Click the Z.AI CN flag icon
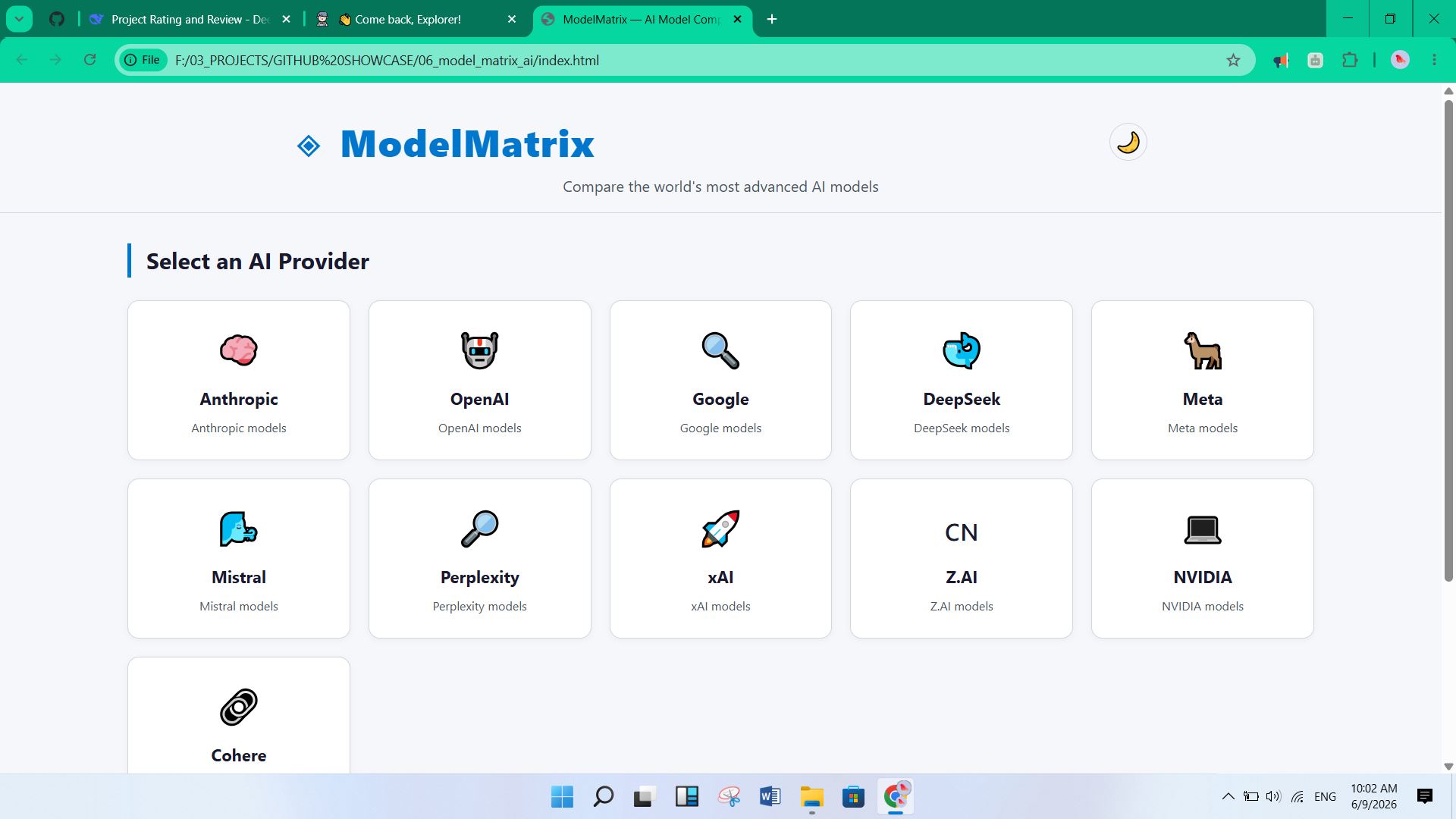Image resolution: width=1456 pixels, height=819 pixels. tap(961, 532)
